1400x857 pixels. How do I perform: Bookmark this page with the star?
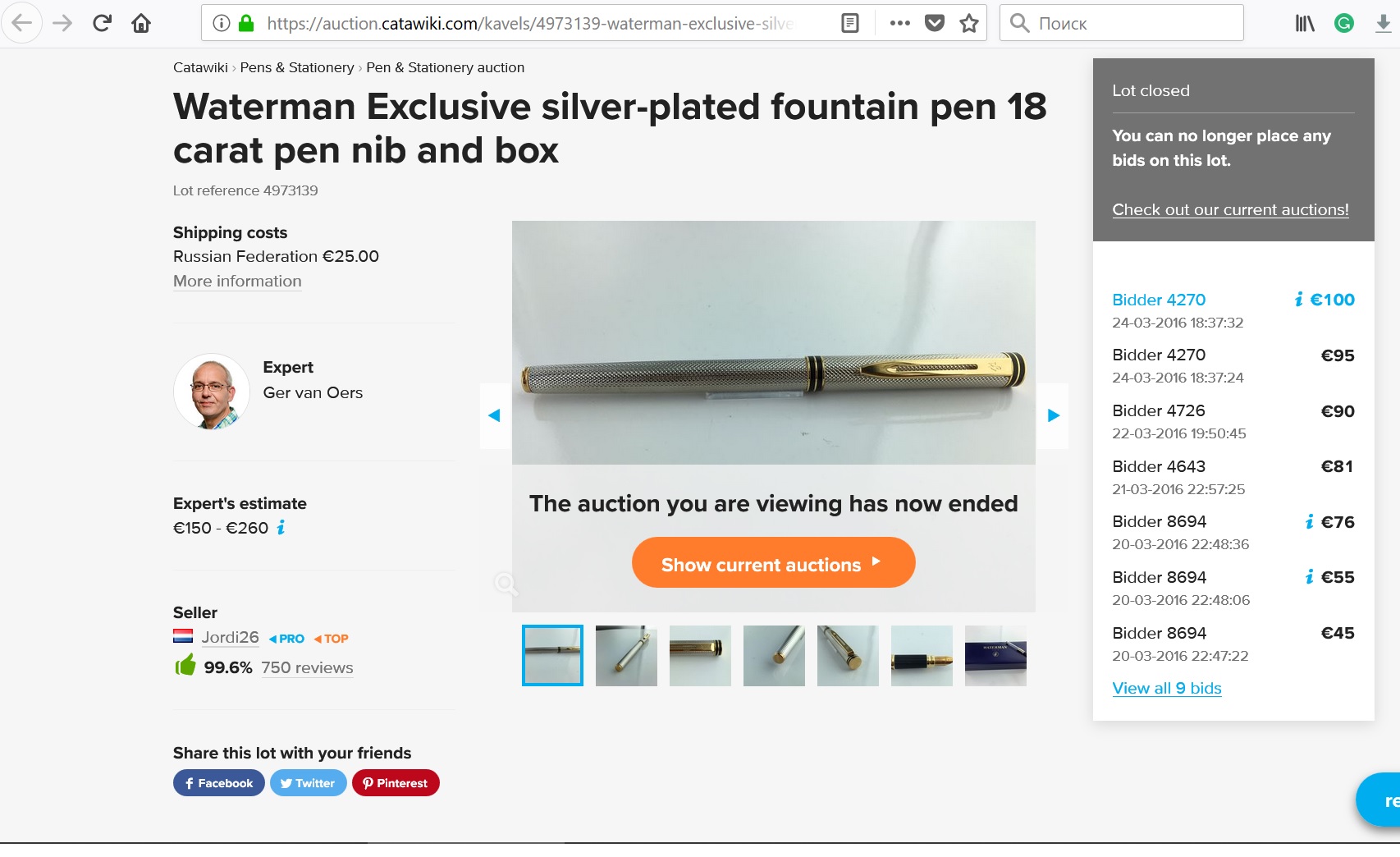point(969,23)
